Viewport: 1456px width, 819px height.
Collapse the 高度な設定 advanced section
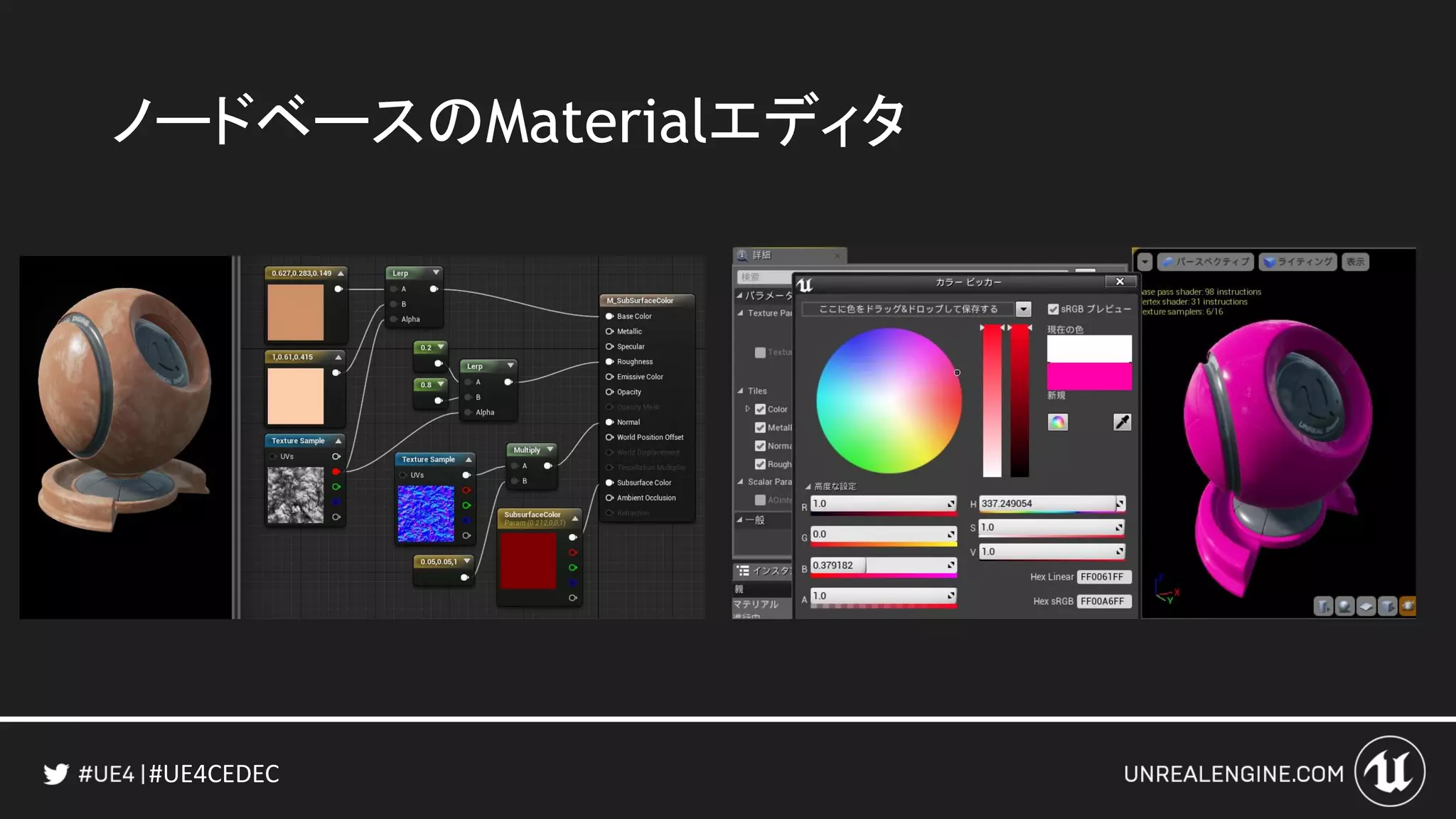(808, 487)
